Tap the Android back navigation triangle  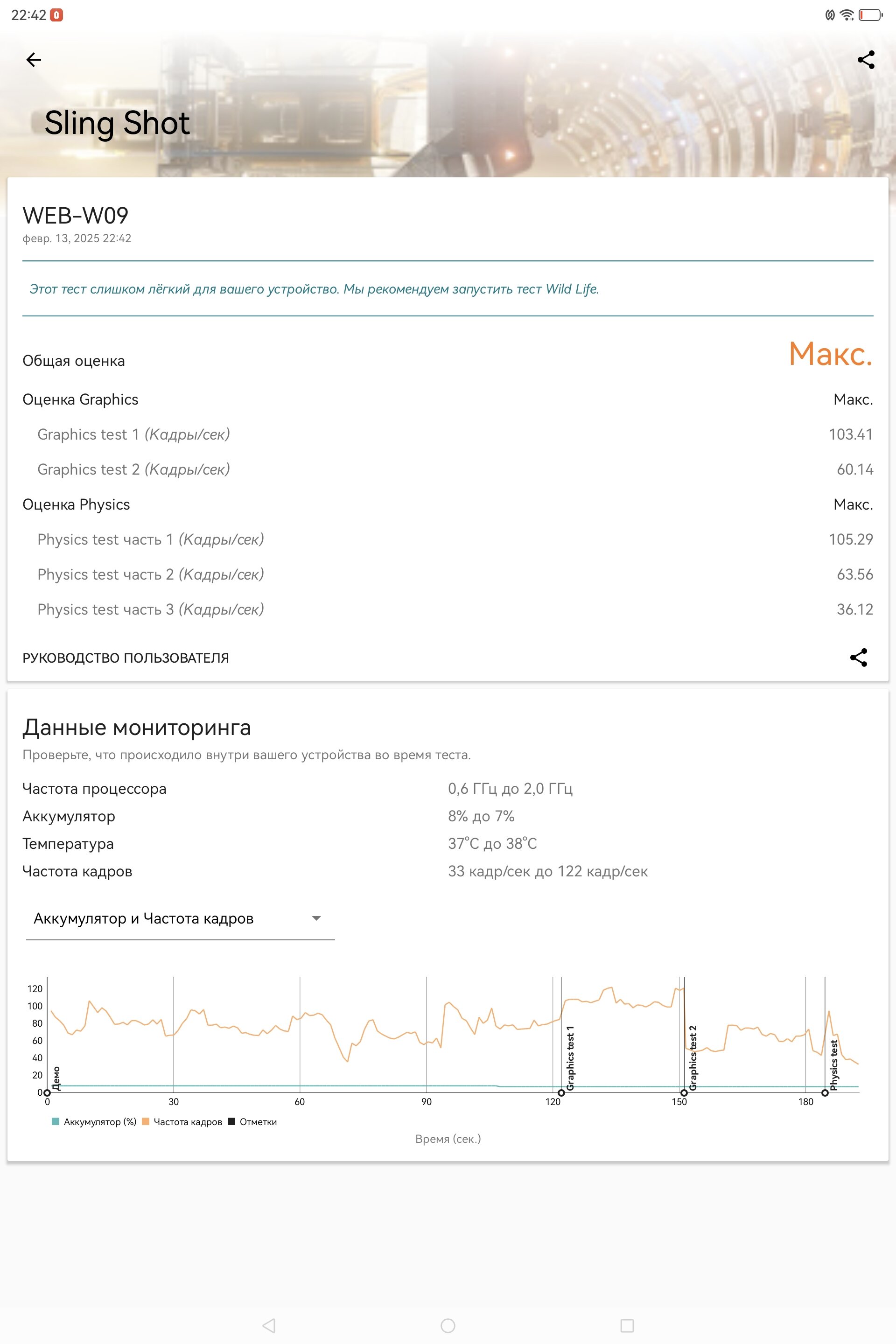pyautogui.click(x=269, y=1325)
